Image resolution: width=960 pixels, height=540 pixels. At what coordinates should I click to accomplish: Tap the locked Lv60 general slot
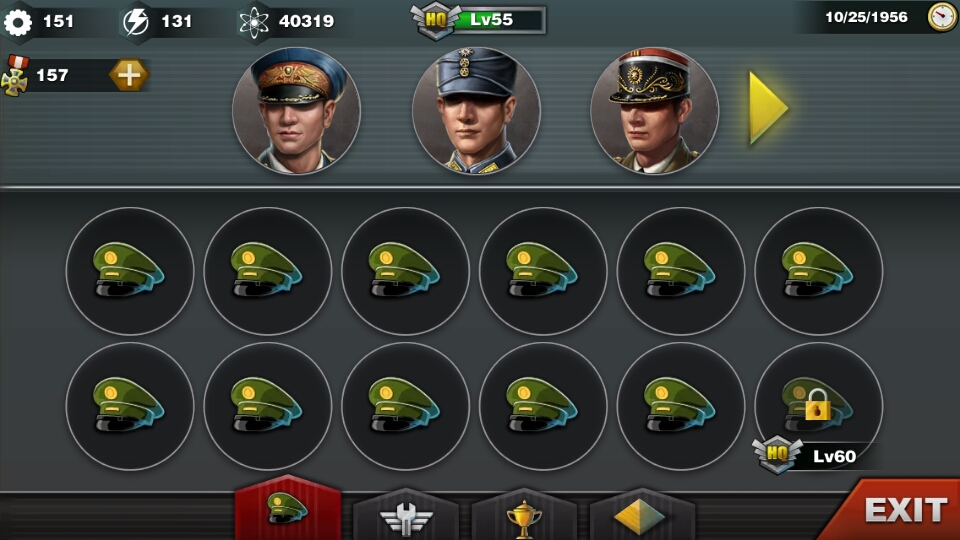point(819,407)
